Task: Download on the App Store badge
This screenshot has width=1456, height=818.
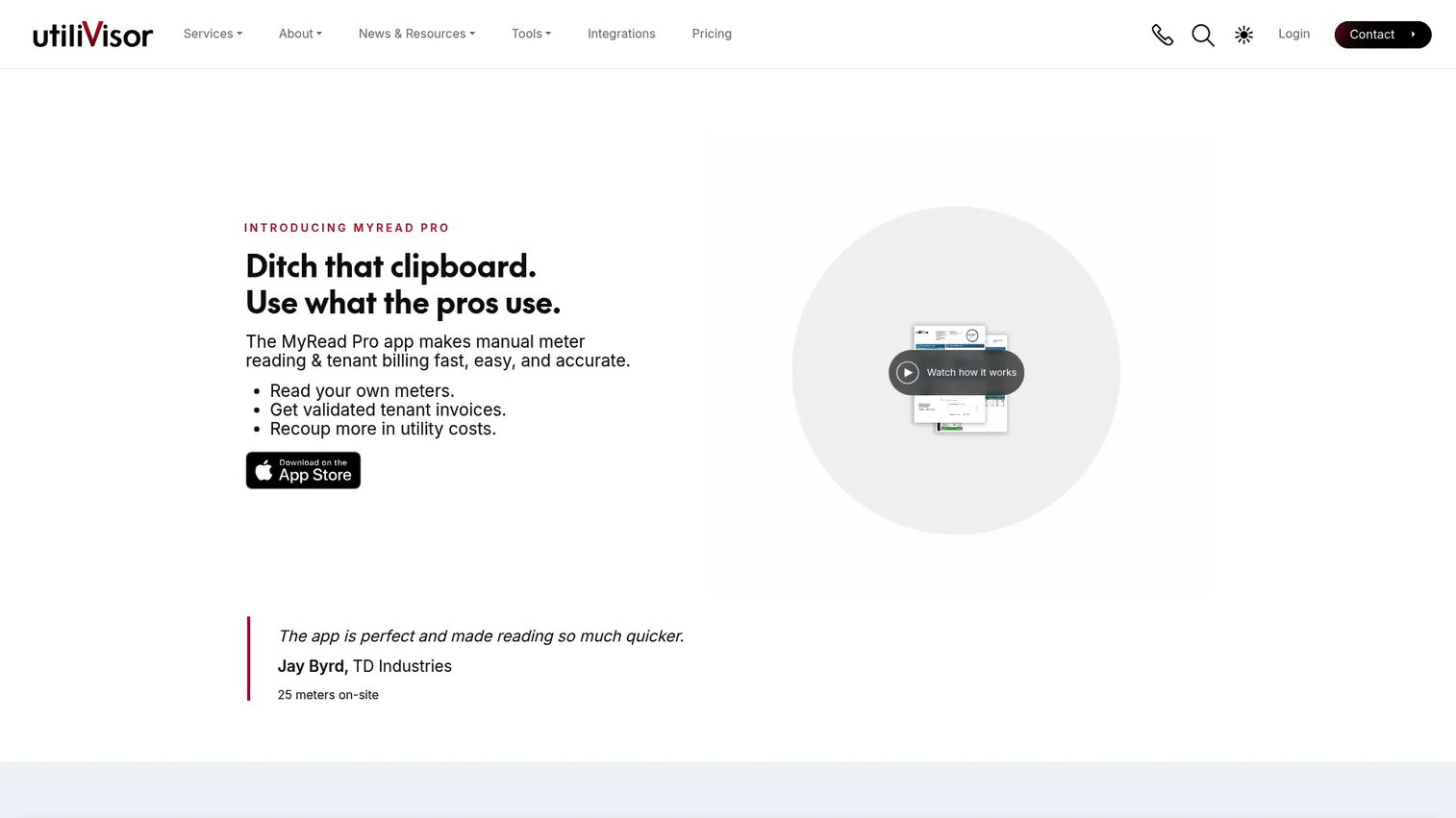Action: pyautogui.click(x=303, y=470)
